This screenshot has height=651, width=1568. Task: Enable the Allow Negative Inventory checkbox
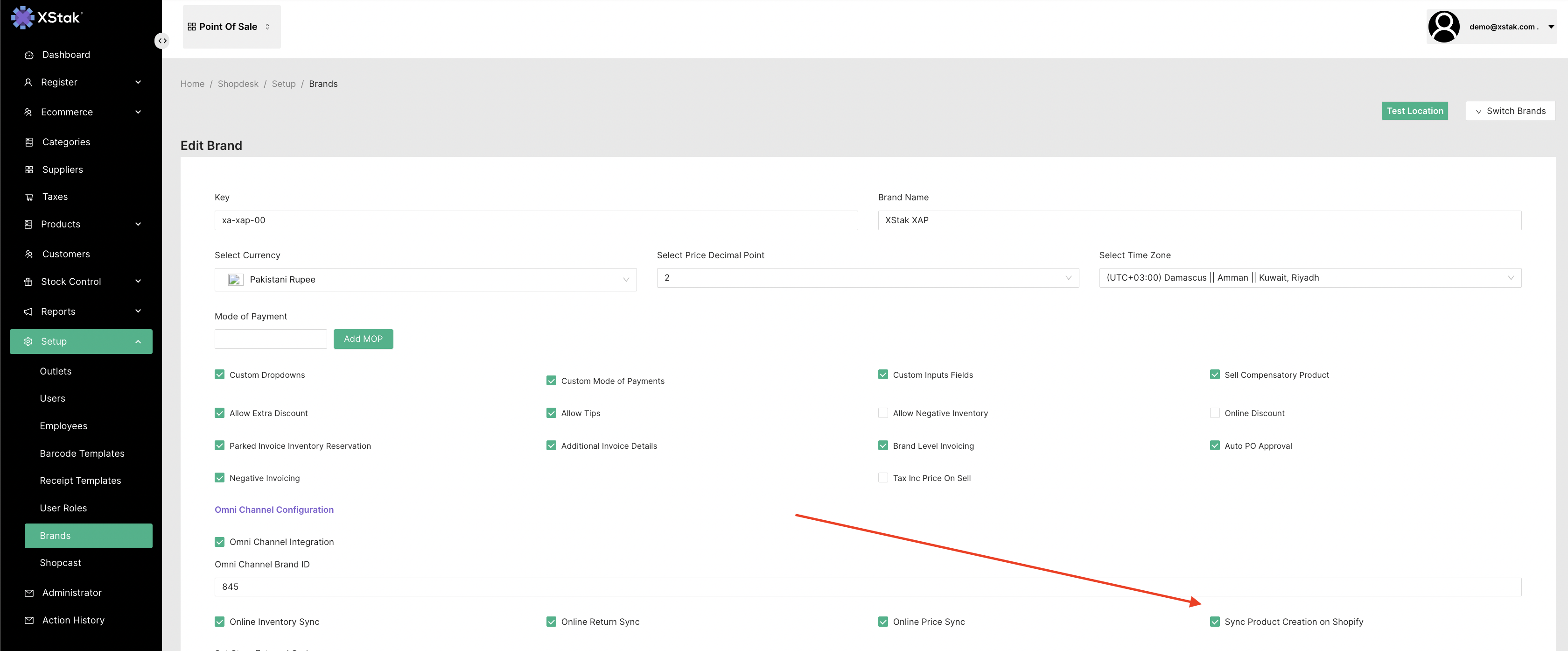(x=882, y=413)
